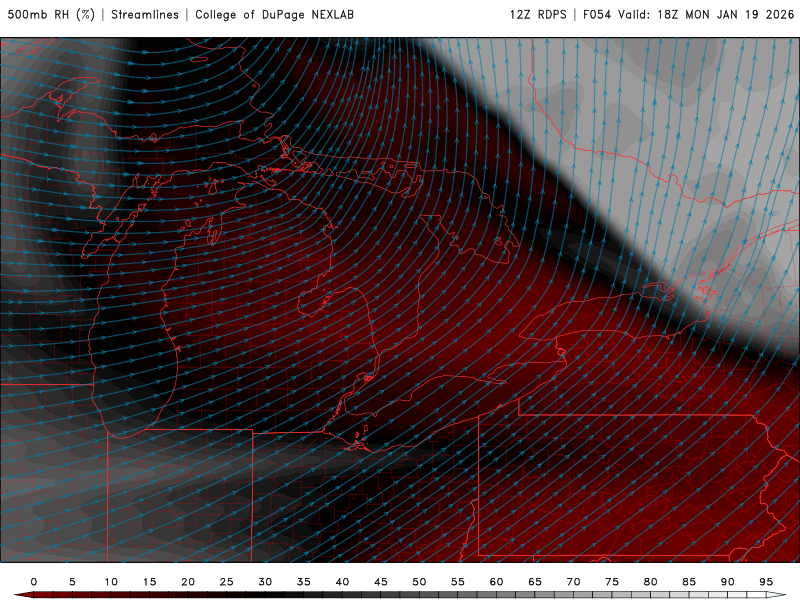Viewport: 800px width, 600px height.
Task: Click the white right arrow end of color bar
Action: pos(777,595)
